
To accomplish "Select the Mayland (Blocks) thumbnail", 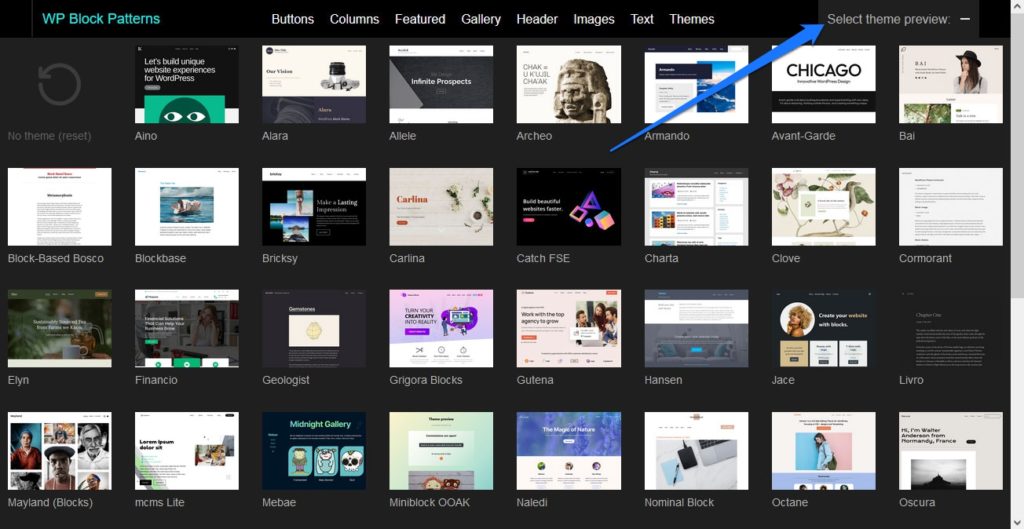I will [x=59, y=451].
